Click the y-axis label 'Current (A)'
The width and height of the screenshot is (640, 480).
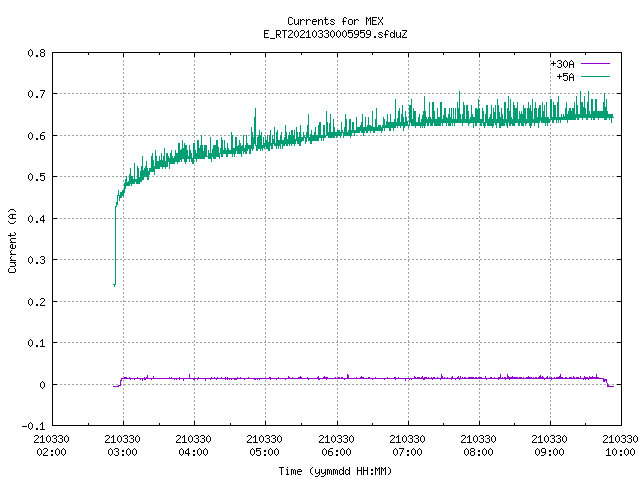point(12,240)
